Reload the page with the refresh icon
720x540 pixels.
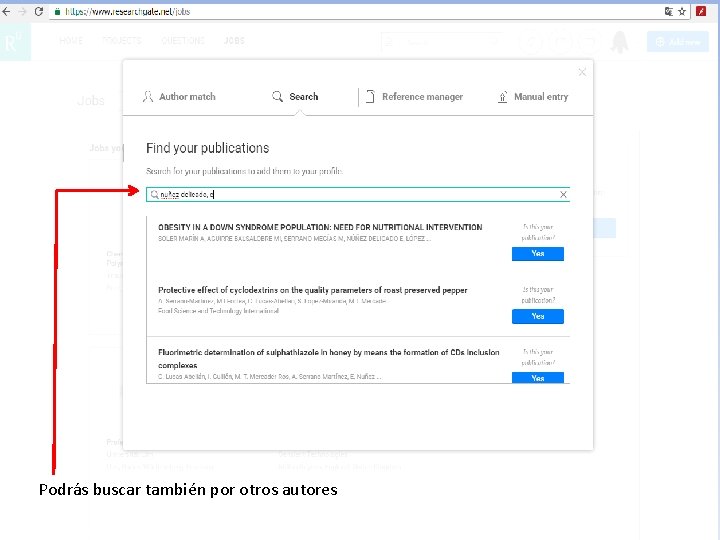pyautogui.click(x=39, y=11)
